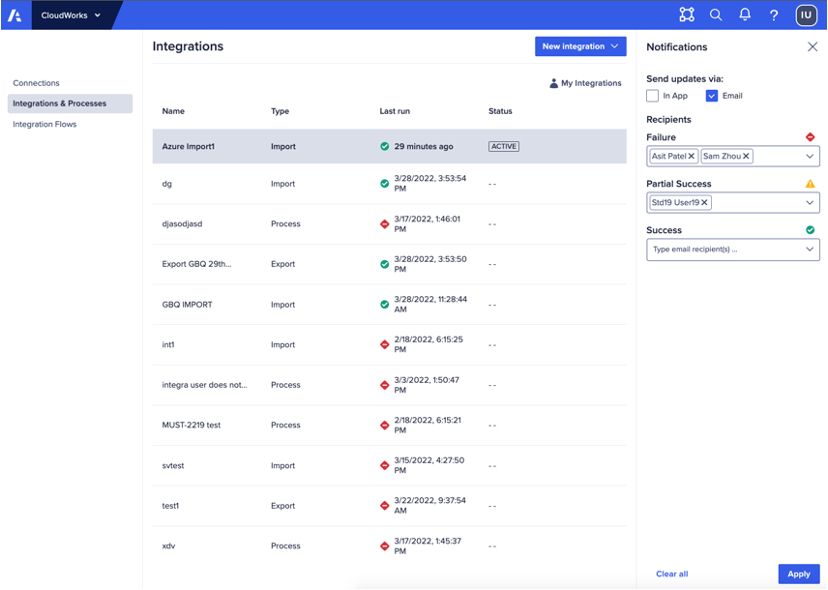
Task: Click the search magnifier icon
Action: [x=714, y=15]
